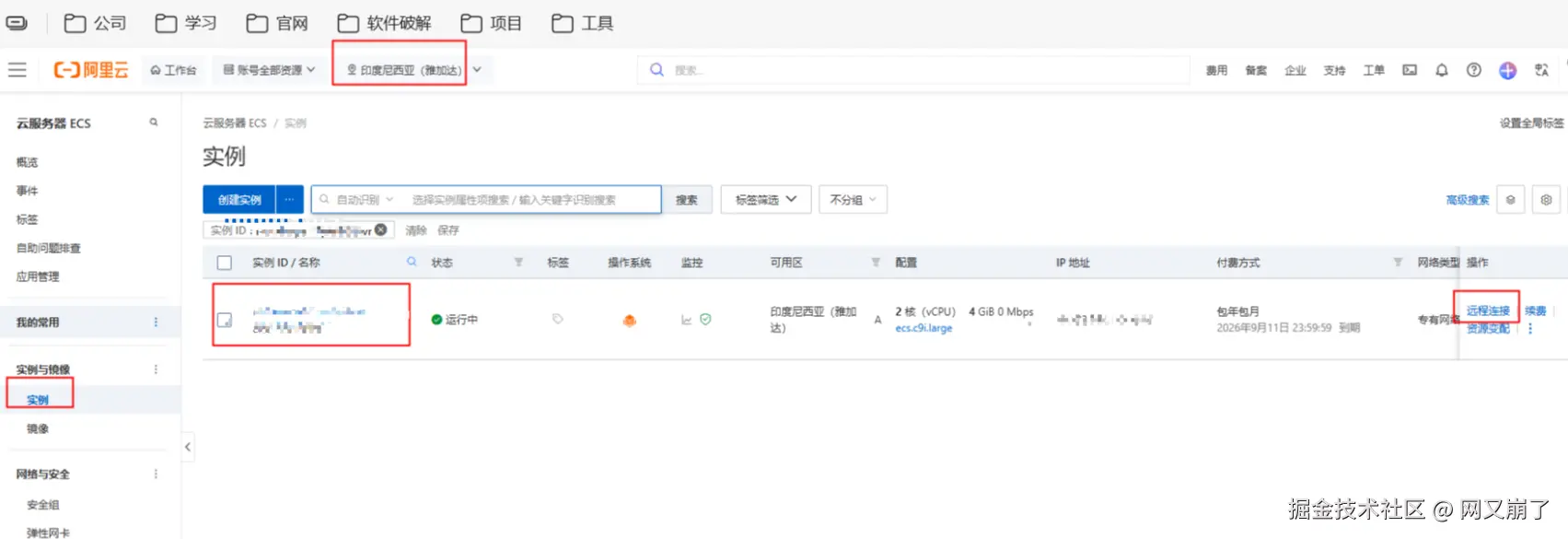The height and width of the screenshot is (539, 1568).
Task: Open the layered export icon button
Action: (1510, 199)
